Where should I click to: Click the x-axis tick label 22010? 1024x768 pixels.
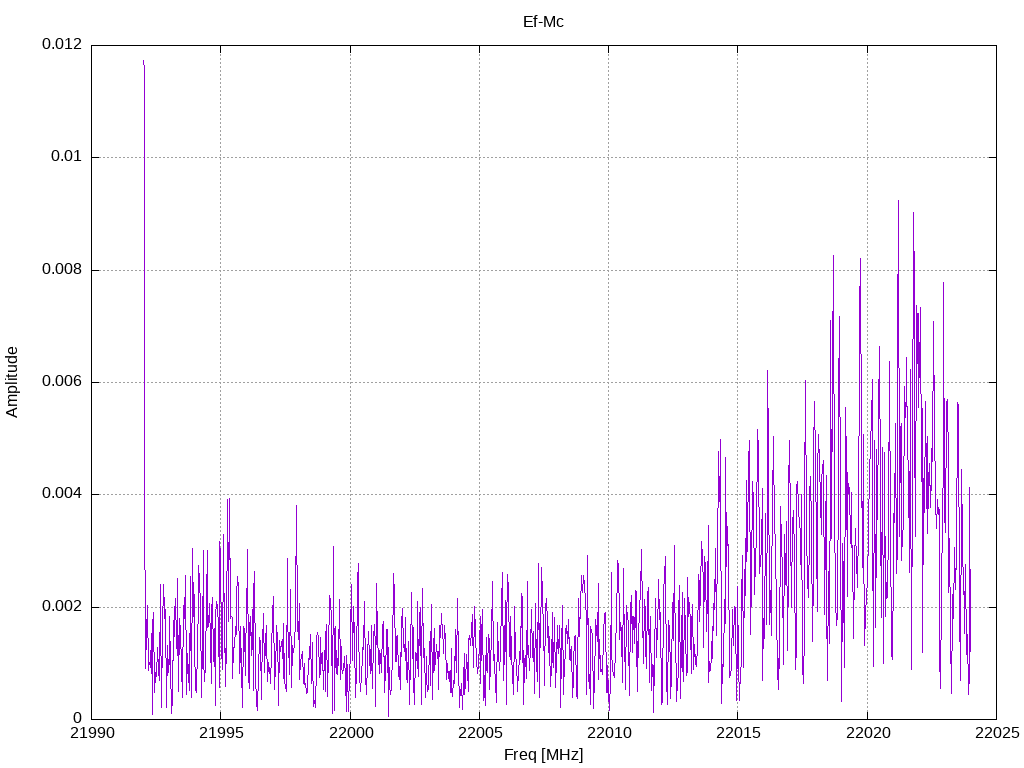click(x=609, y=733)
